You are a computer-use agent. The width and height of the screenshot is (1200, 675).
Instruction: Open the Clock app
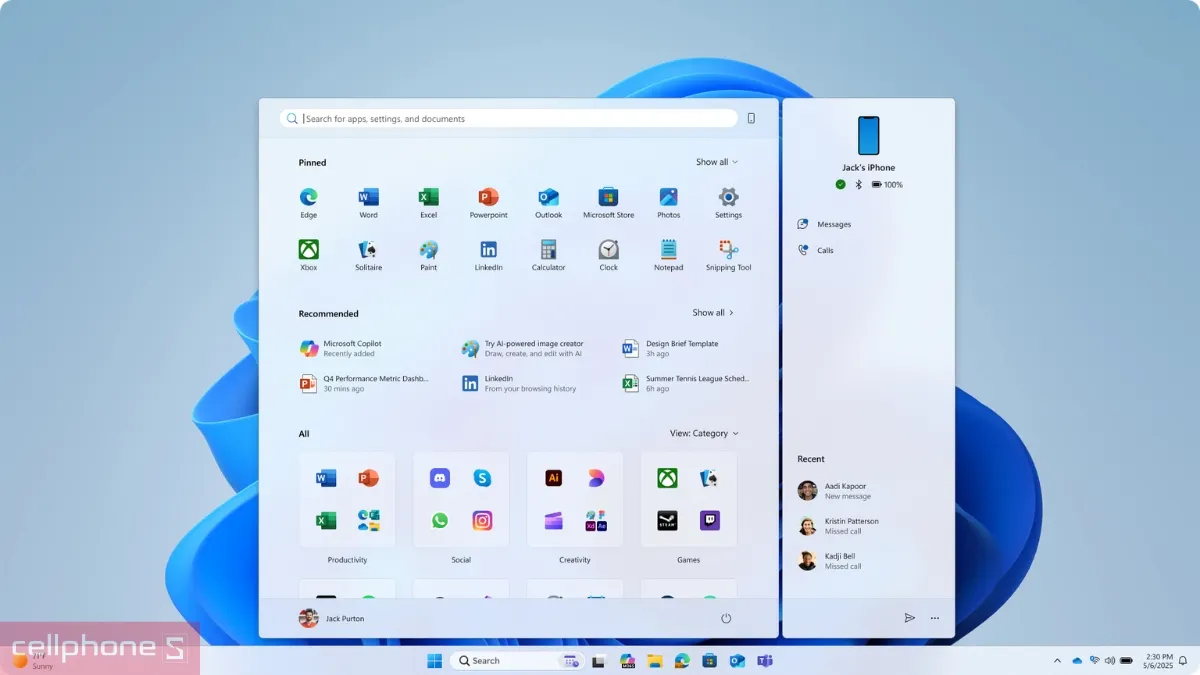pyautogui.click(x=608, y=255)
